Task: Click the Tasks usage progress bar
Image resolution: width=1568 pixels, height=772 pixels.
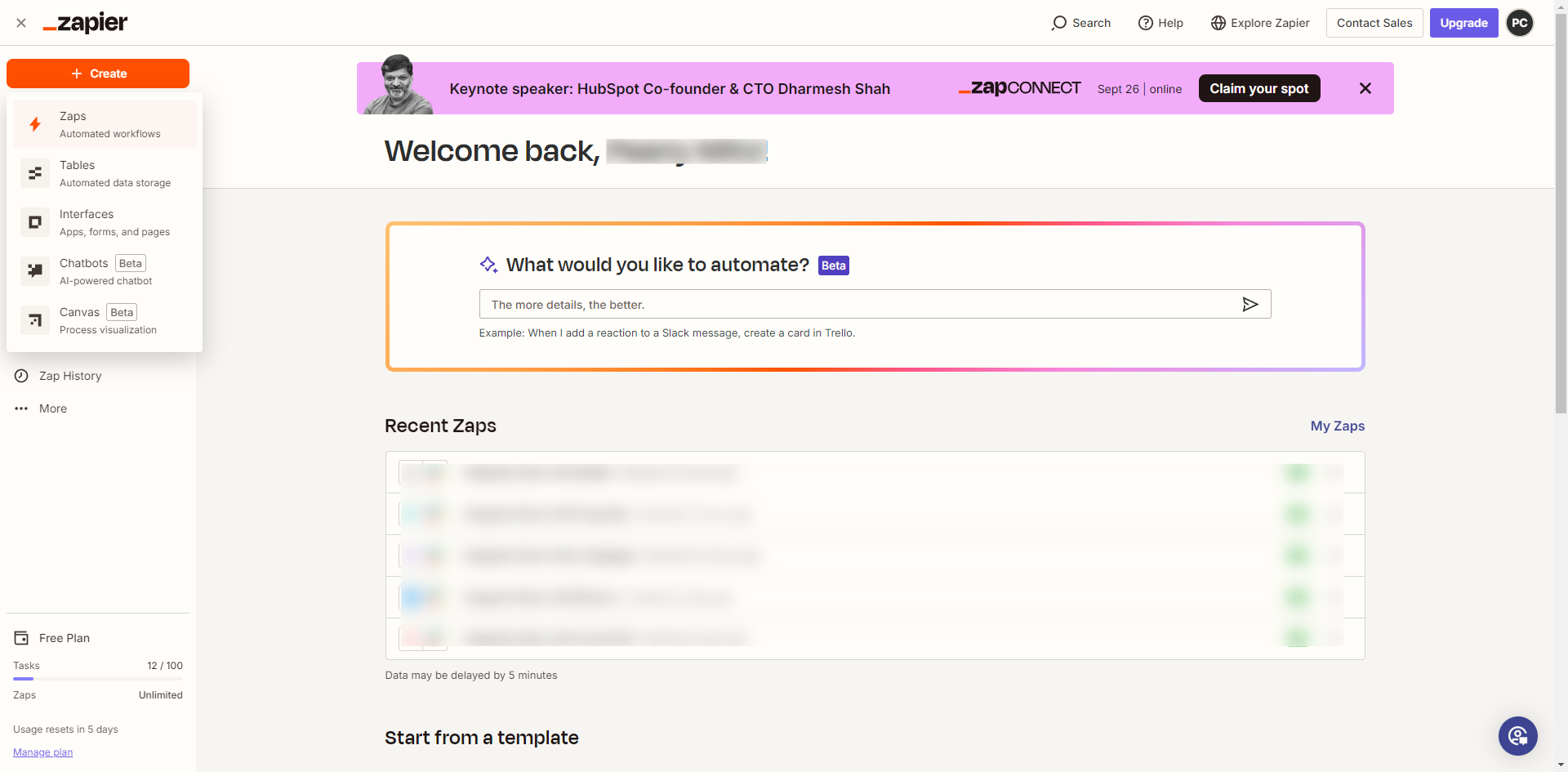Action: coord(98,679)
